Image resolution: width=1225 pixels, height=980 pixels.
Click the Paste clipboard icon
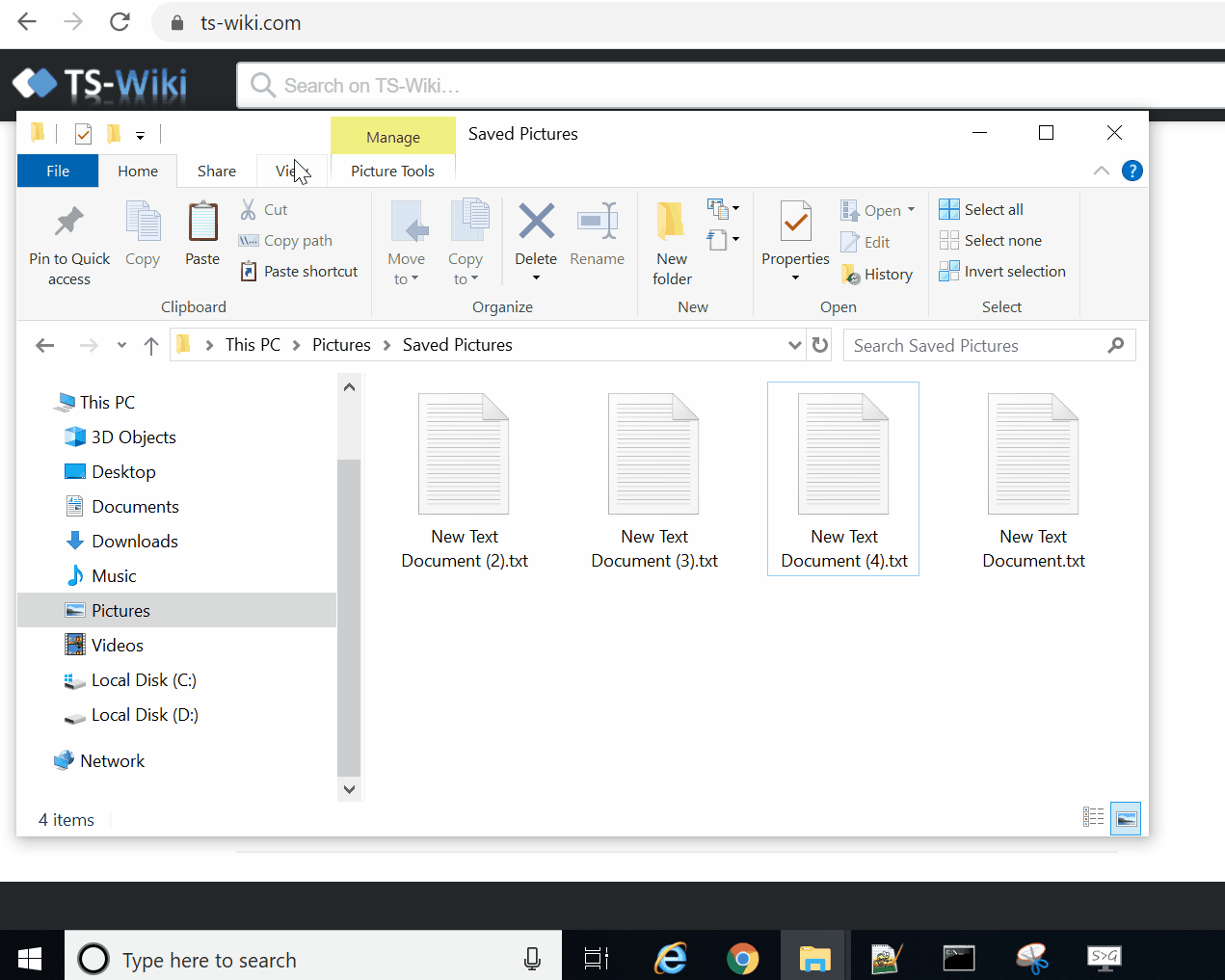202,224
